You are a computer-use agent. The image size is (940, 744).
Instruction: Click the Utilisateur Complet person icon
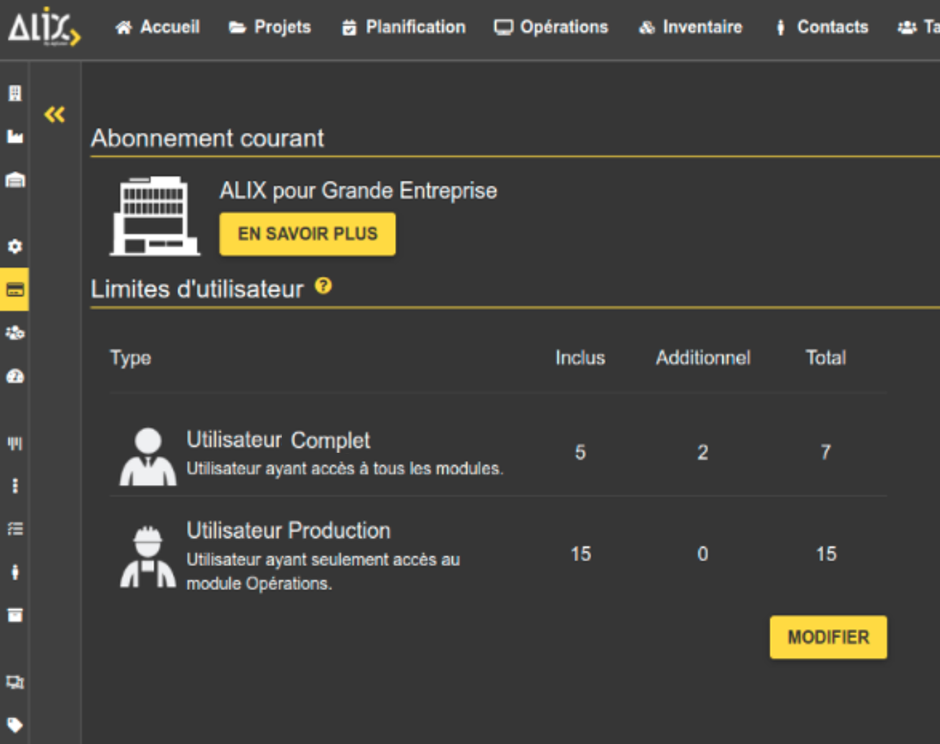(148, 457)
